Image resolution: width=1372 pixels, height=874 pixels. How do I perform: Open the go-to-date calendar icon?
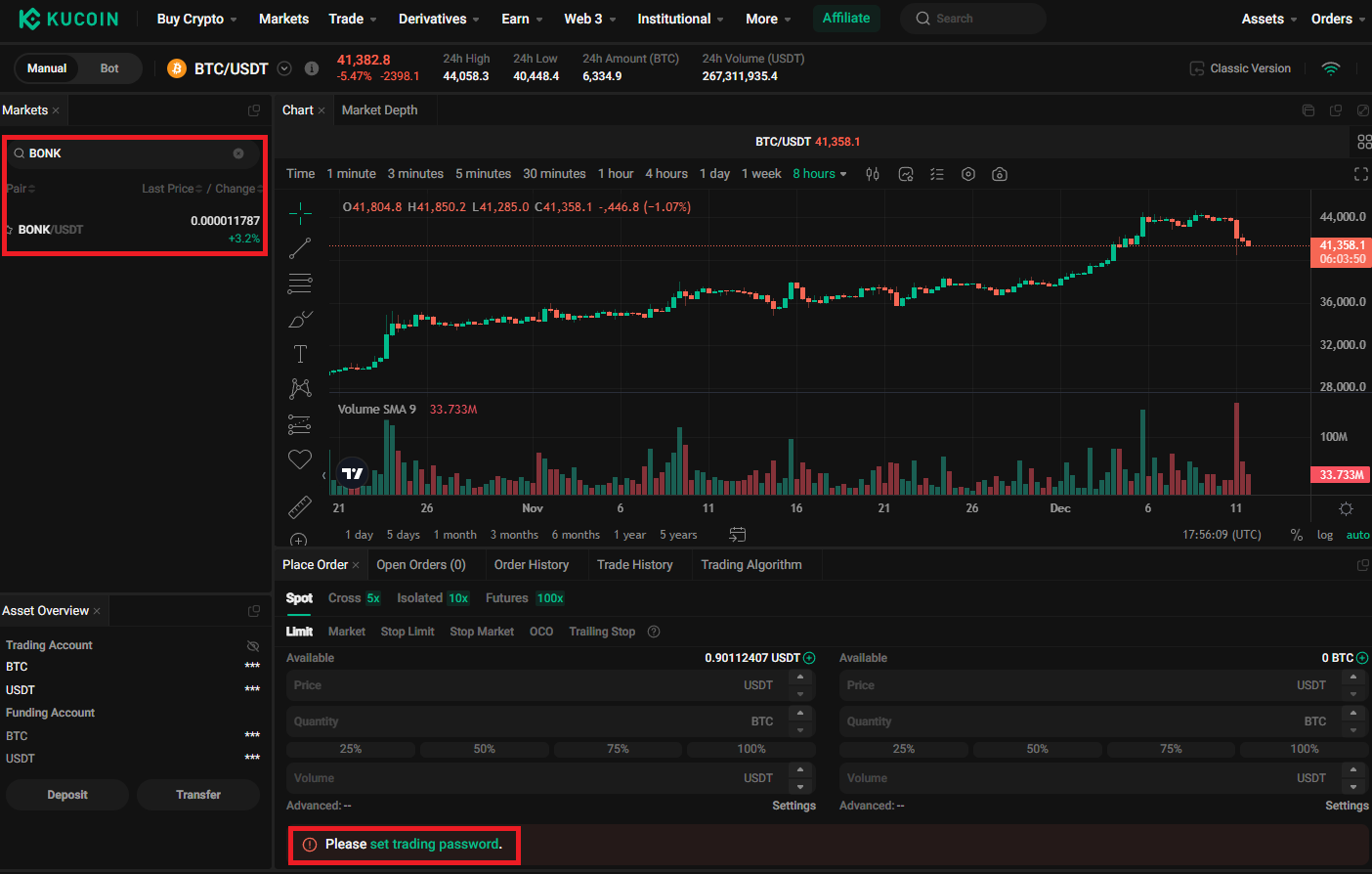click(x=738, y=535)
